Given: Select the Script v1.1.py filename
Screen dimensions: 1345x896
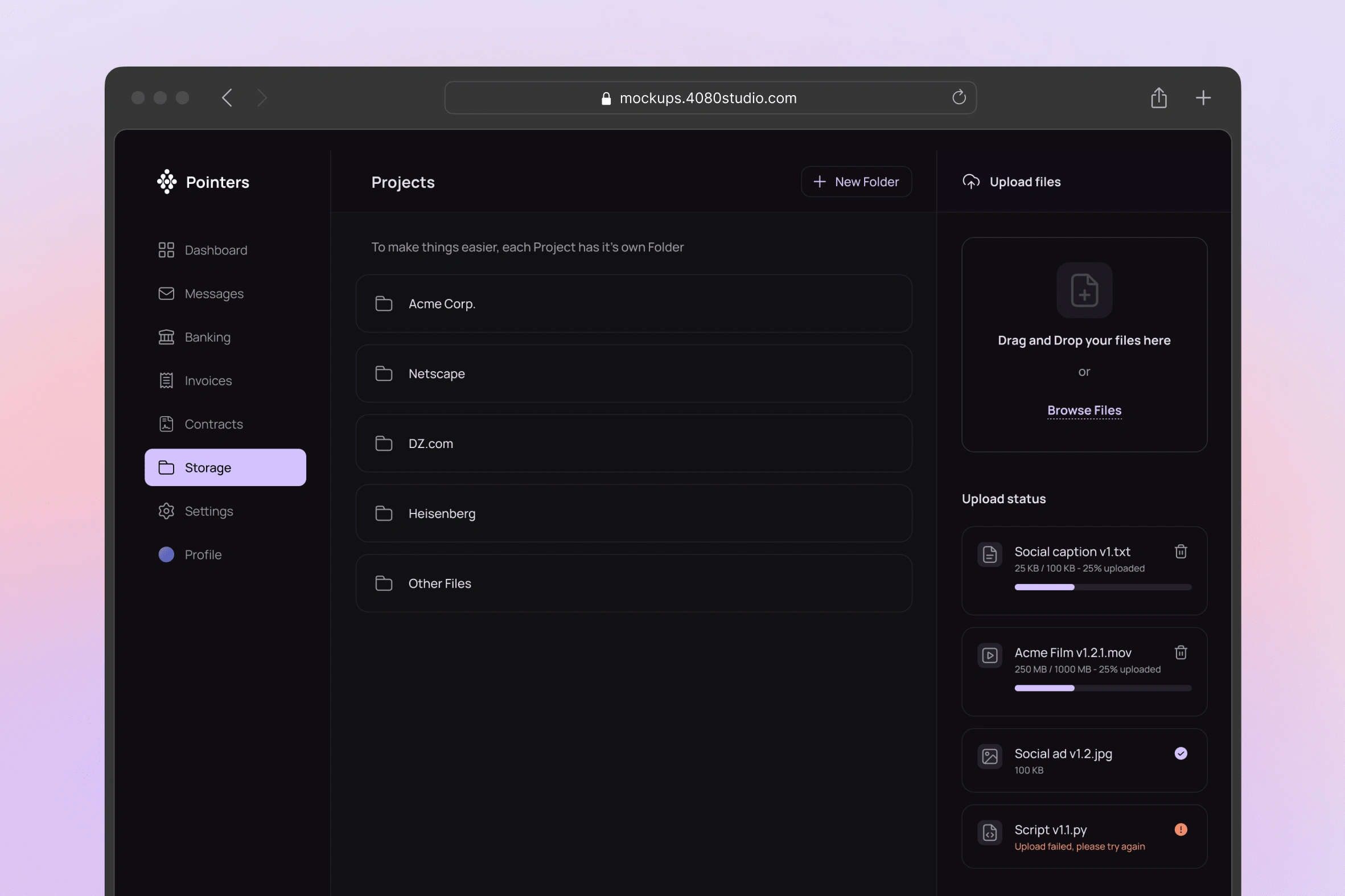Looking at the screenshot, I should 1050,830.
